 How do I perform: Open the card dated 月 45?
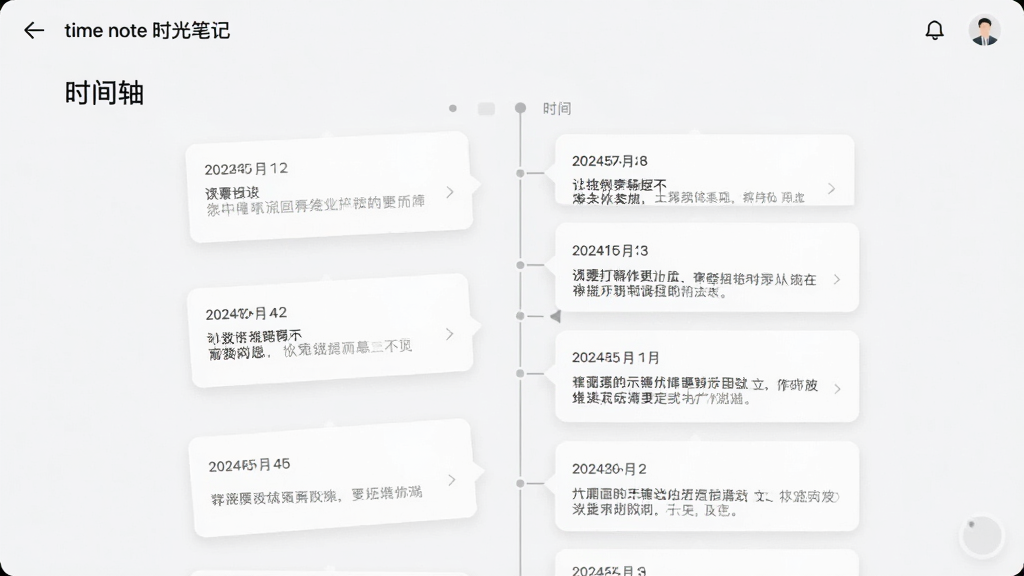tap(332, 478)
